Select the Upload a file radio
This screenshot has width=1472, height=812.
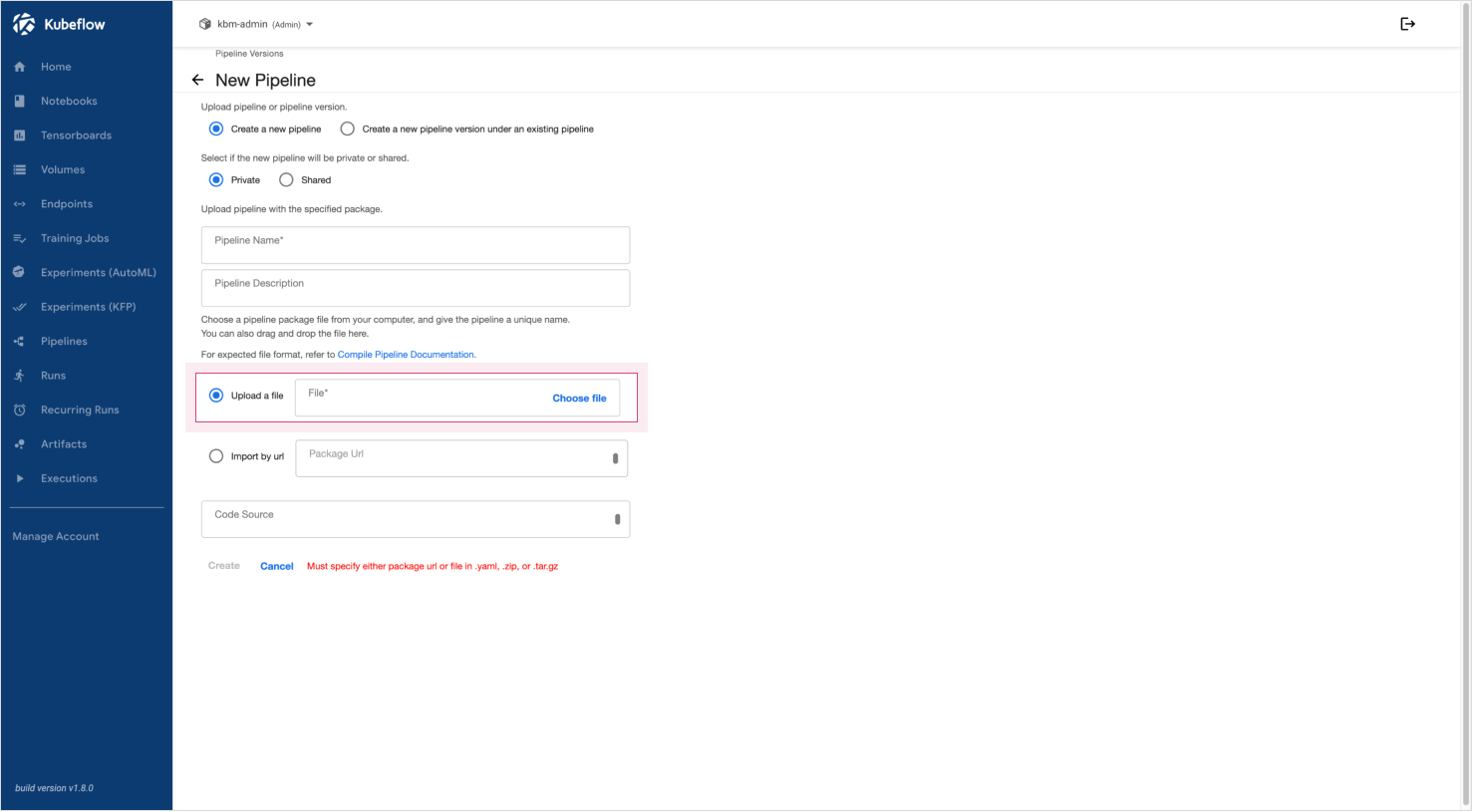(x=216, y=396)
